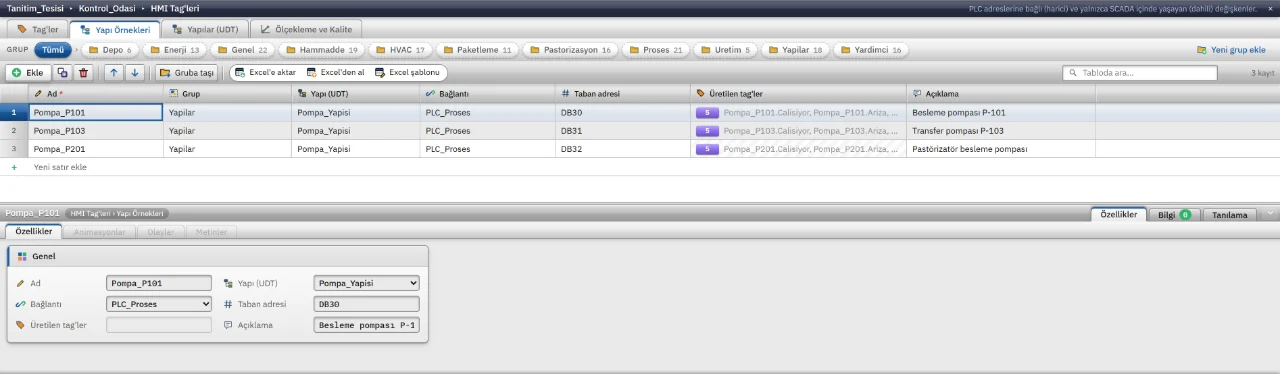Click the Özellikler tab at right
This screenshot has width=1280, height=374.
1119,214
